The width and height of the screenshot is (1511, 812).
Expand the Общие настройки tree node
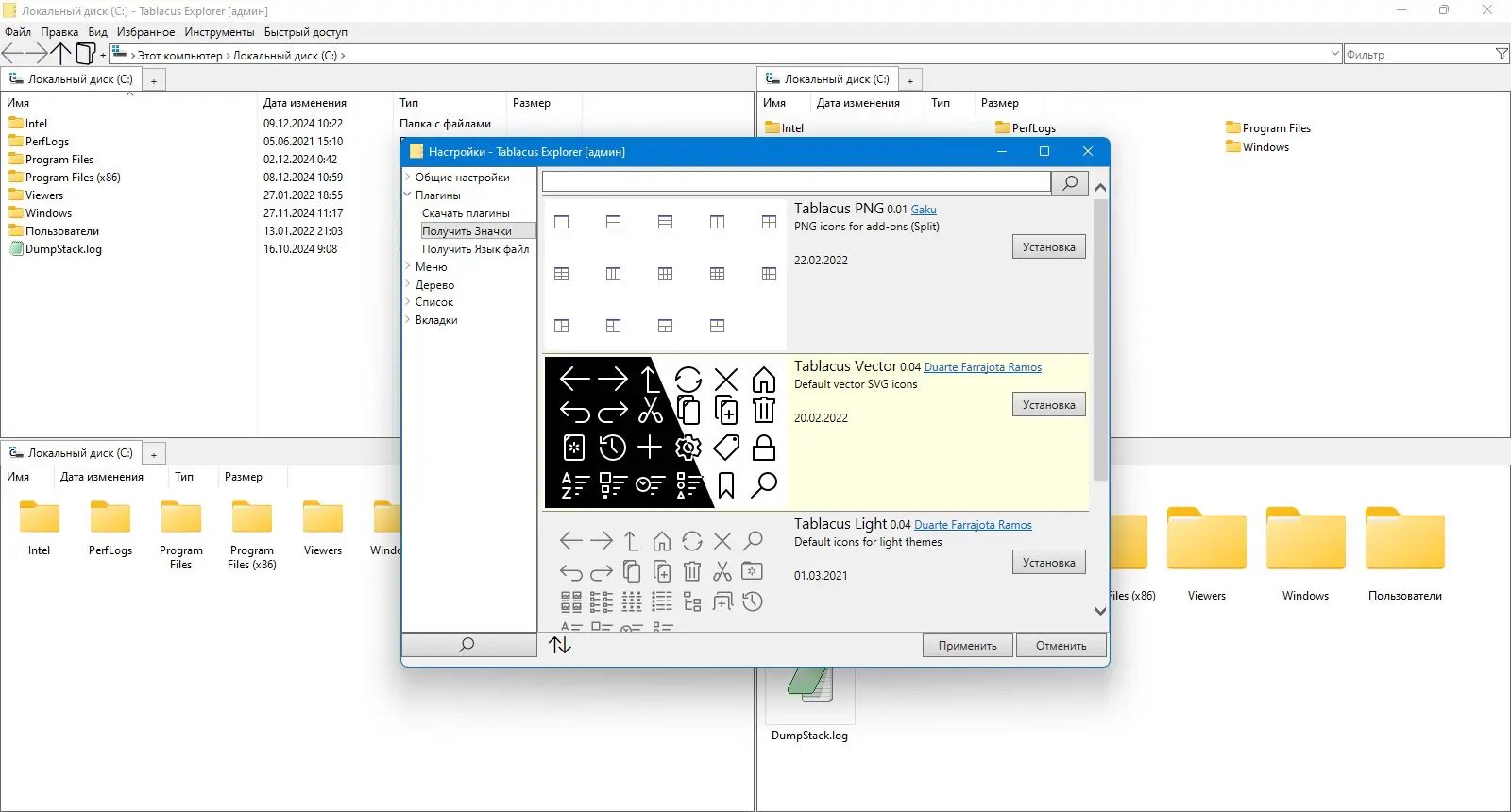pyautogui.click(x=408, y=177)
